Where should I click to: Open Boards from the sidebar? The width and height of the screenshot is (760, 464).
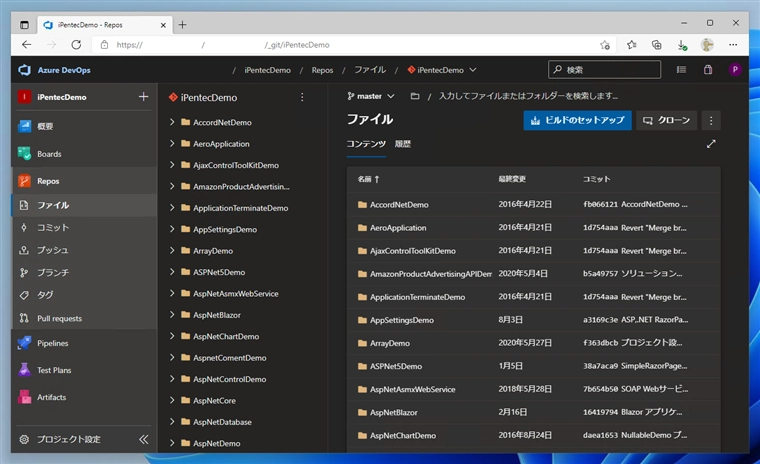click(x=49, y=154)
